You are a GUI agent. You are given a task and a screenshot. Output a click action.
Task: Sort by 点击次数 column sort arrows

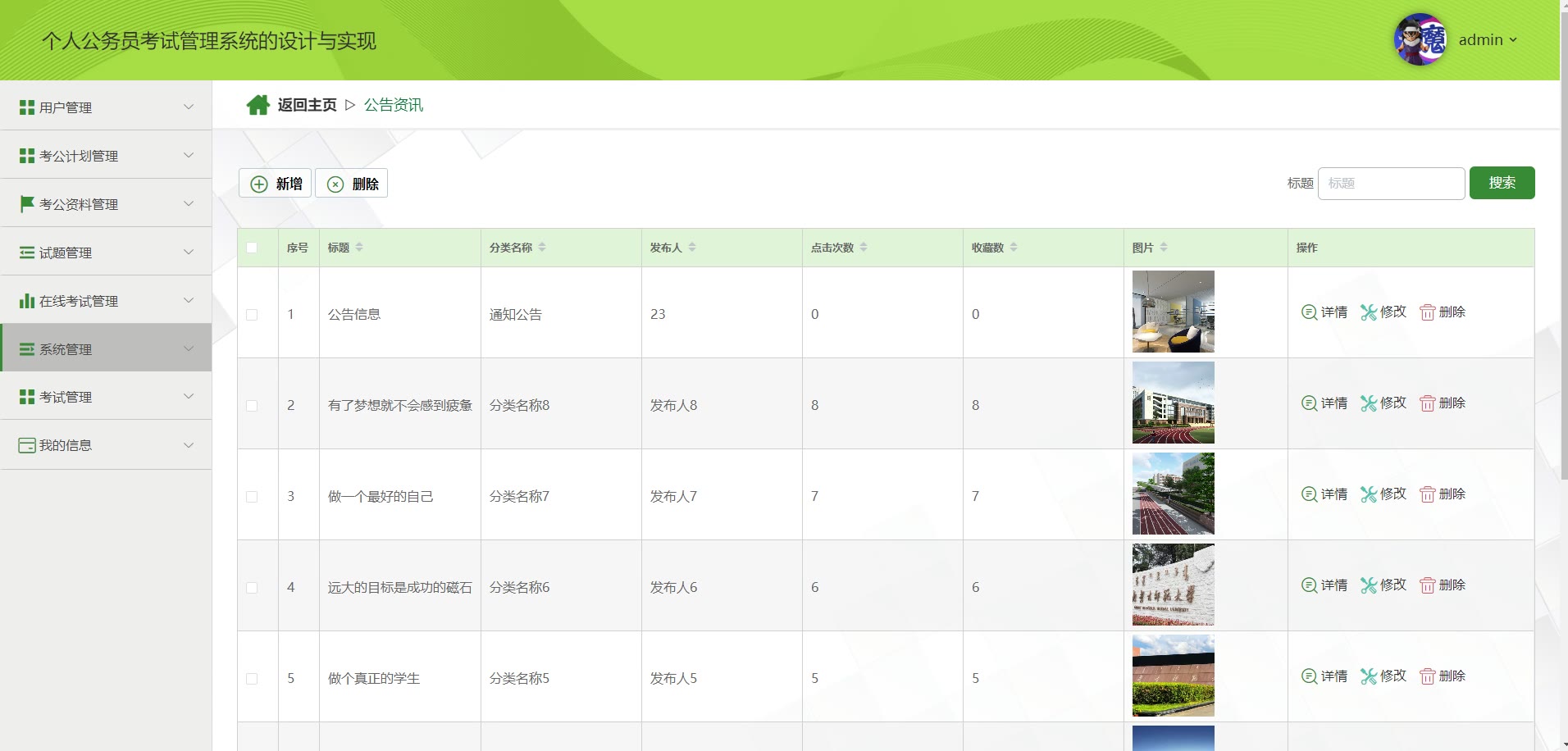(x=864, y=248)
